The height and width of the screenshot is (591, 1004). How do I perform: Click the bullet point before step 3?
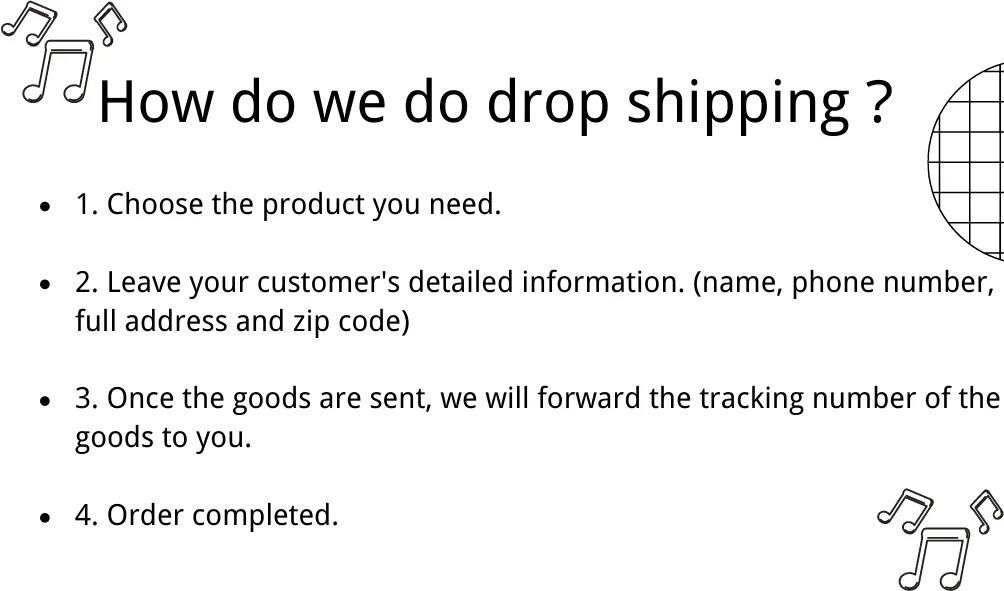pos(45,401)
